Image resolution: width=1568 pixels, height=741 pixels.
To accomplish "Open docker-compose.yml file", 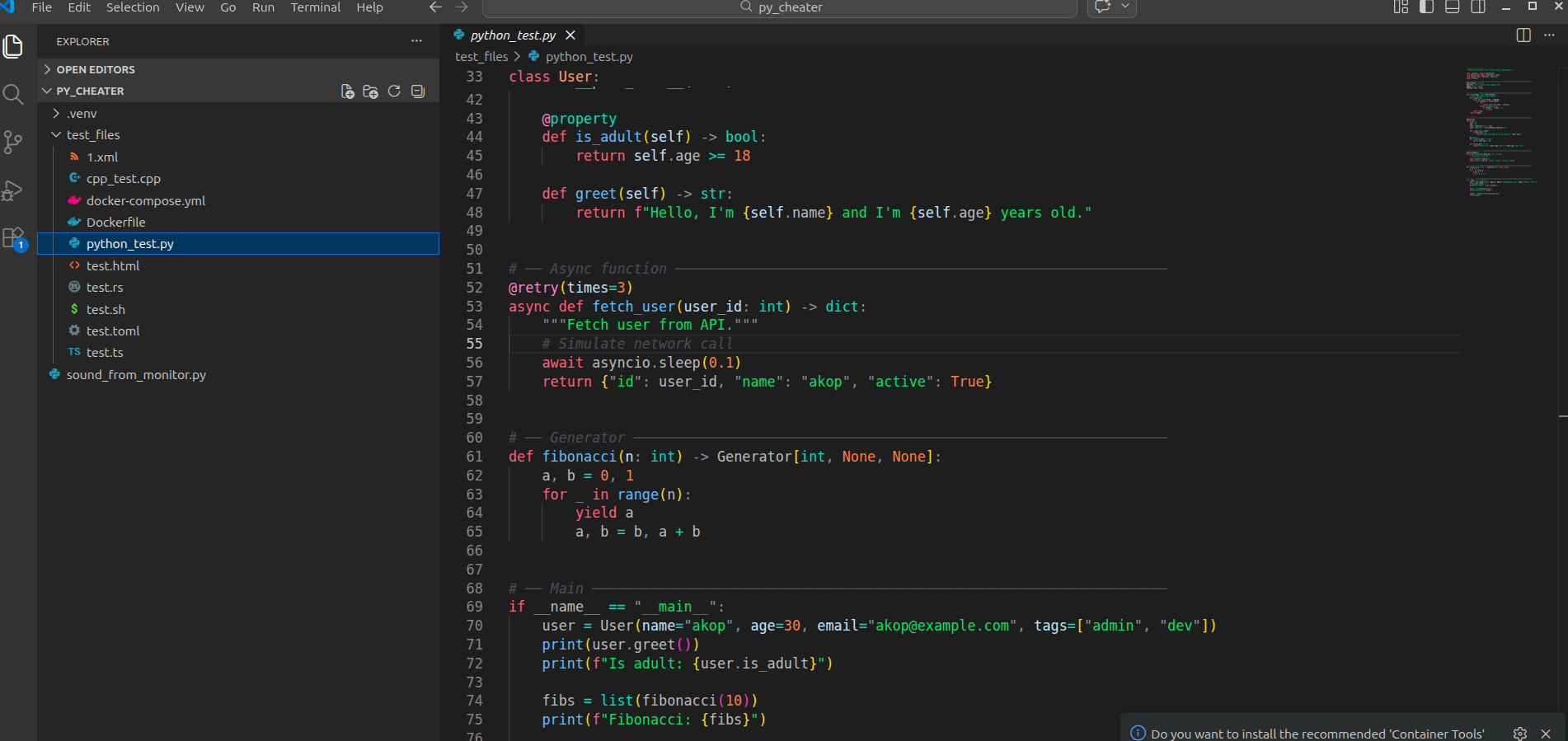I will [x=238, y=200].
